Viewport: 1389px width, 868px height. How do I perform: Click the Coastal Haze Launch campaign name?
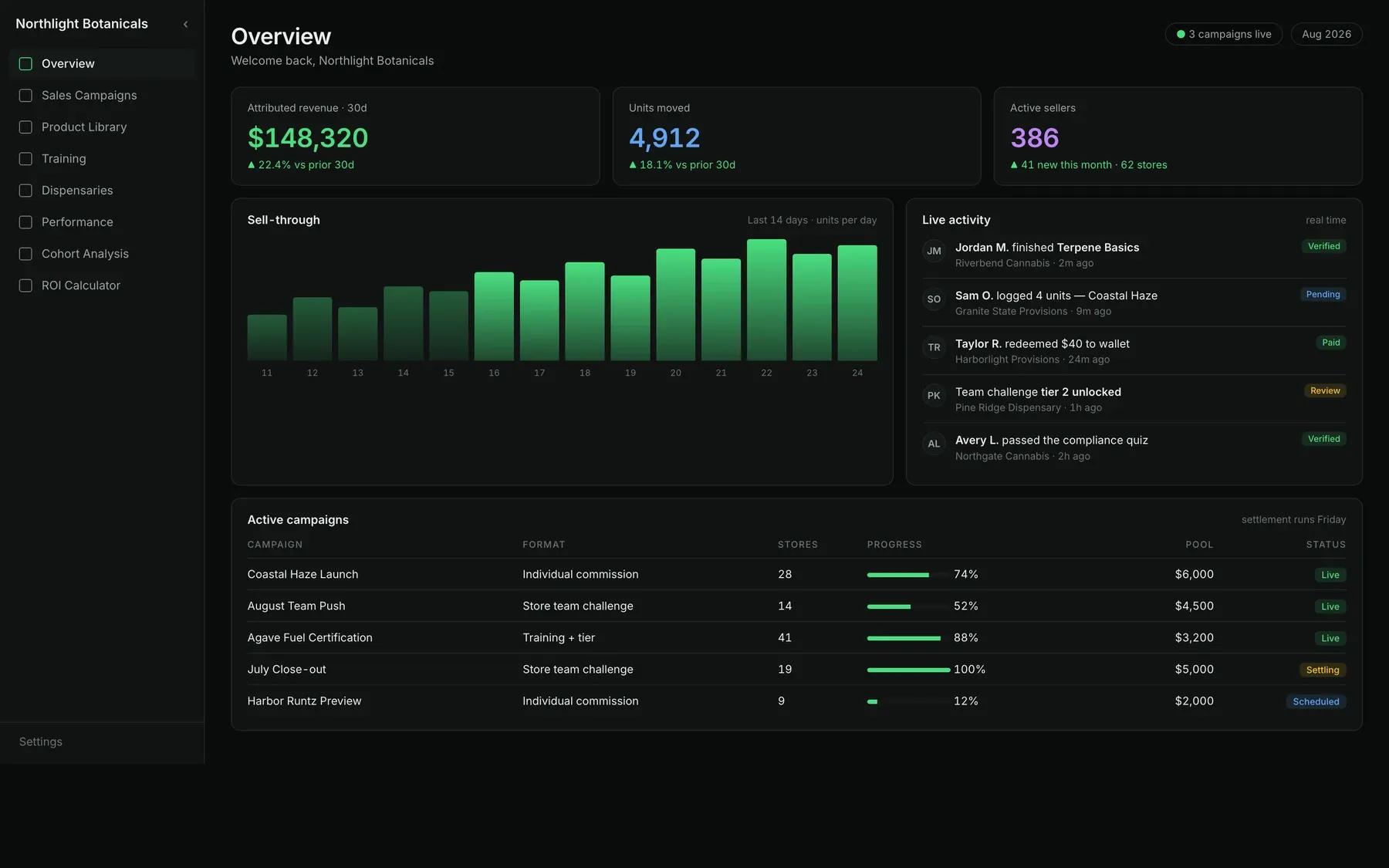[302, 574]
